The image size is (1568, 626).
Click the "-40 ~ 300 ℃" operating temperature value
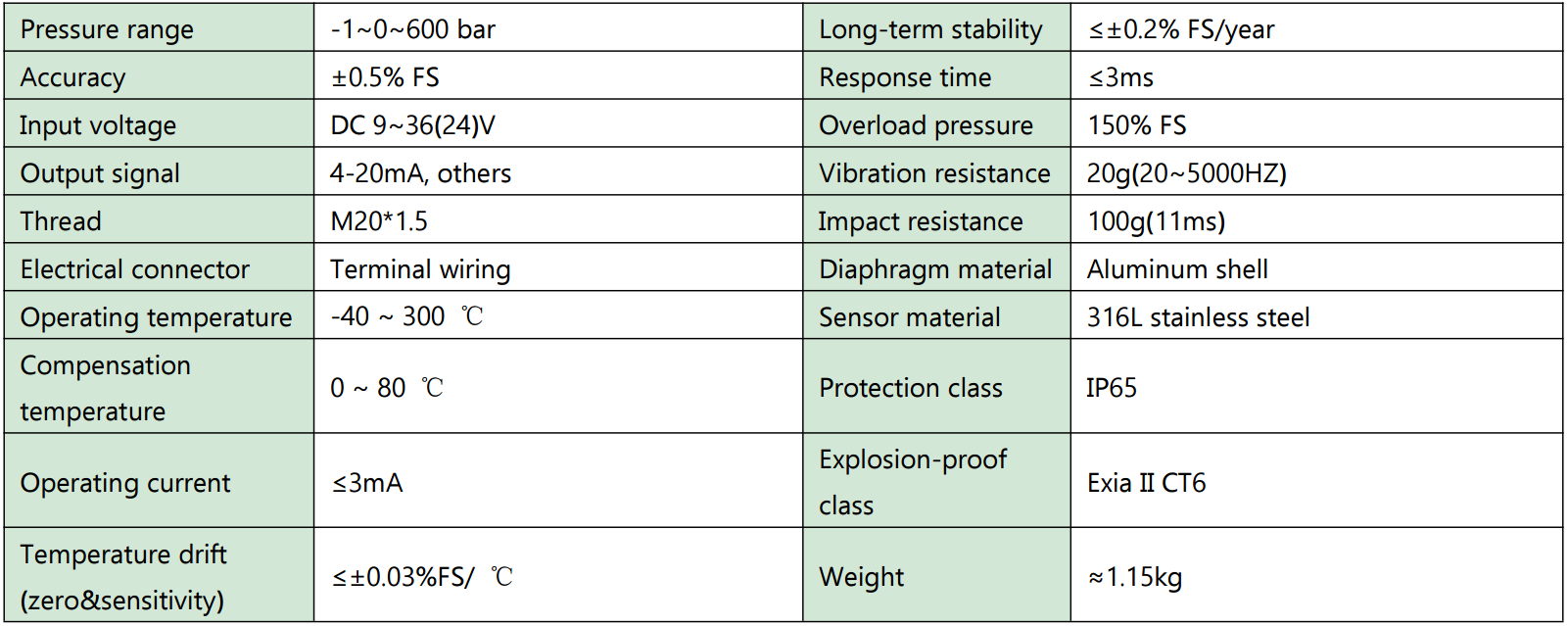[x=406, y=316]
